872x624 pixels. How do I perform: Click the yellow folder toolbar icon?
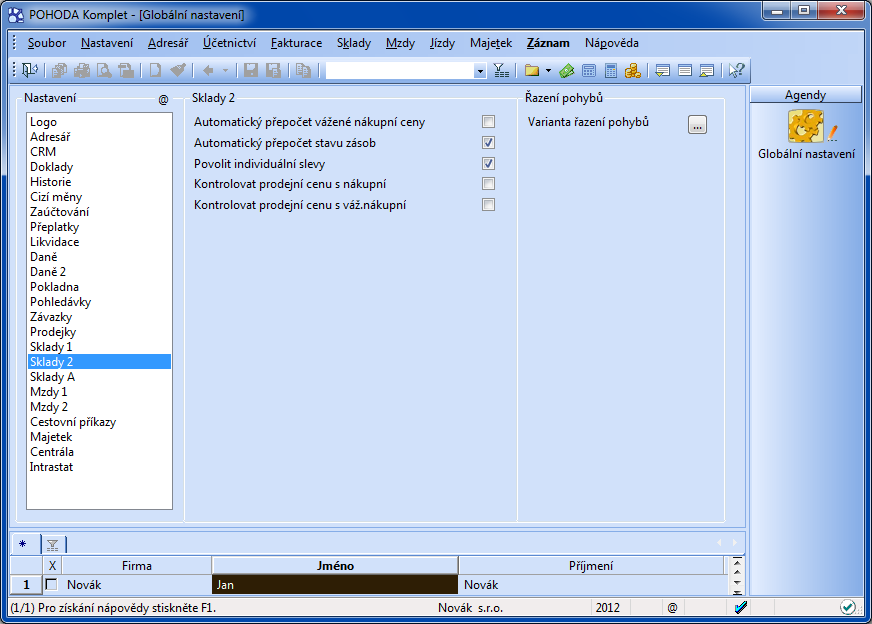532,70
